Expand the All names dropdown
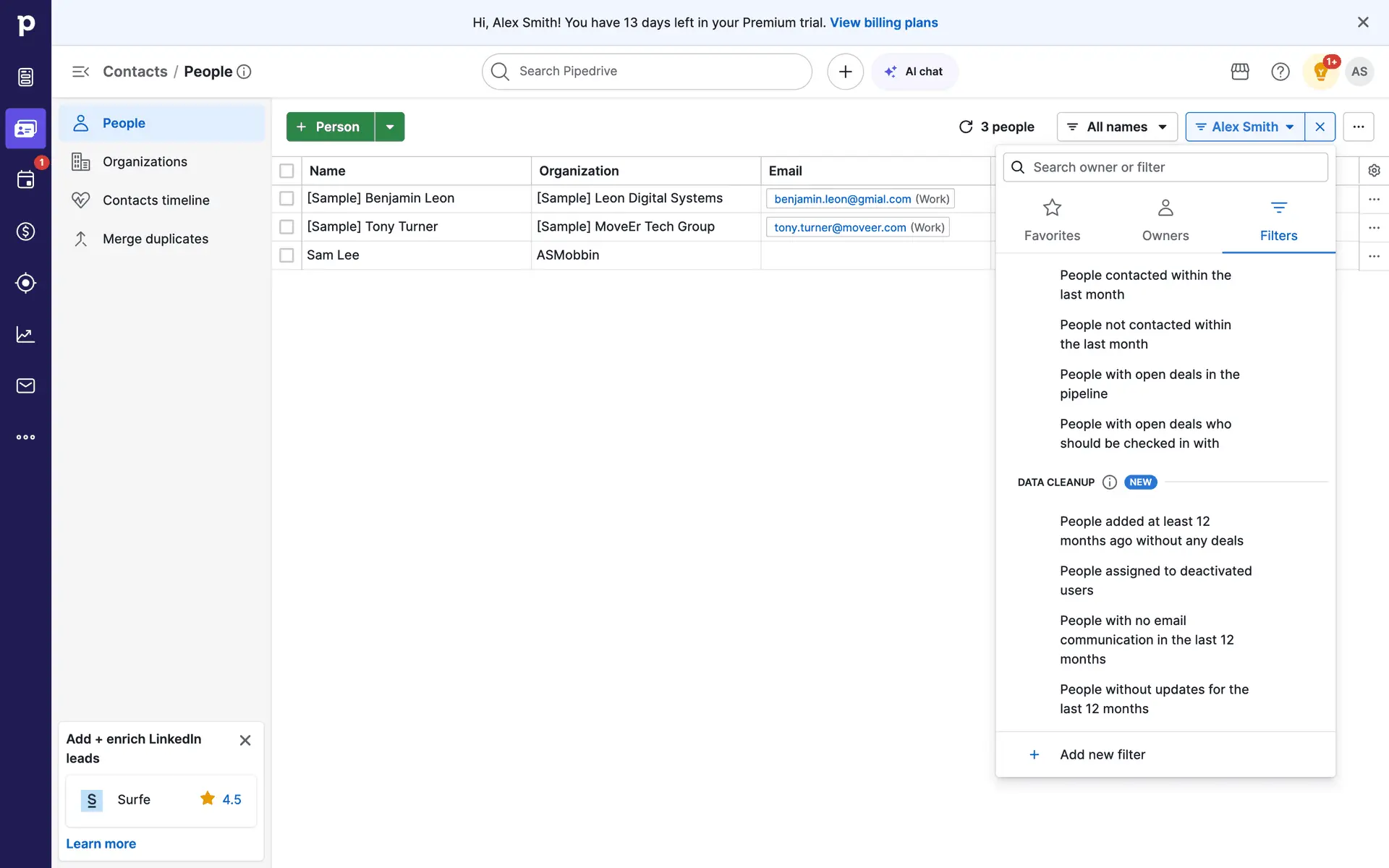Screen dimensions: 1389x868 1117,127
